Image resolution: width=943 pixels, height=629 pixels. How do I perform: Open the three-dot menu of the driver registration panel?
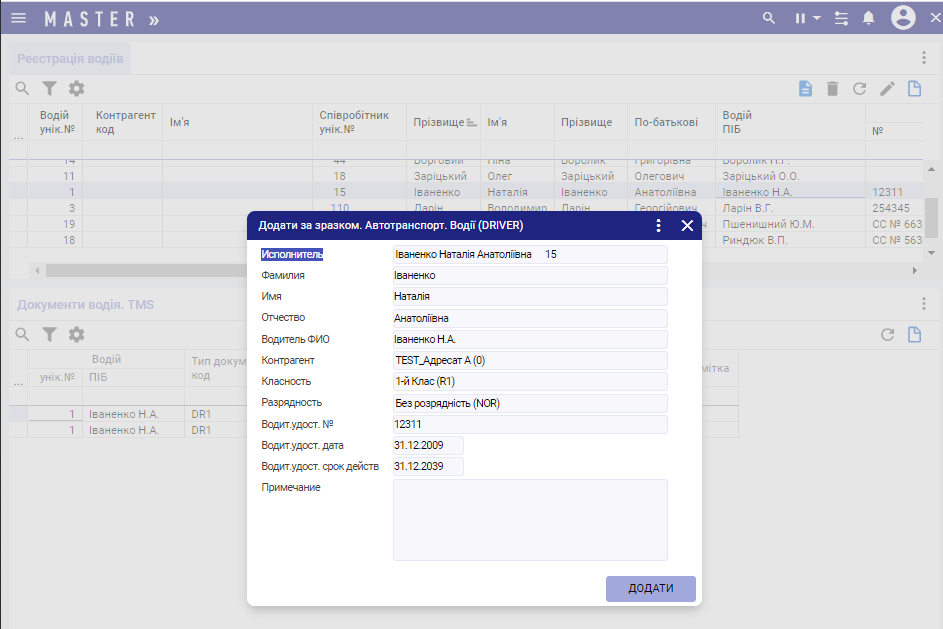(x=924, y=58)
